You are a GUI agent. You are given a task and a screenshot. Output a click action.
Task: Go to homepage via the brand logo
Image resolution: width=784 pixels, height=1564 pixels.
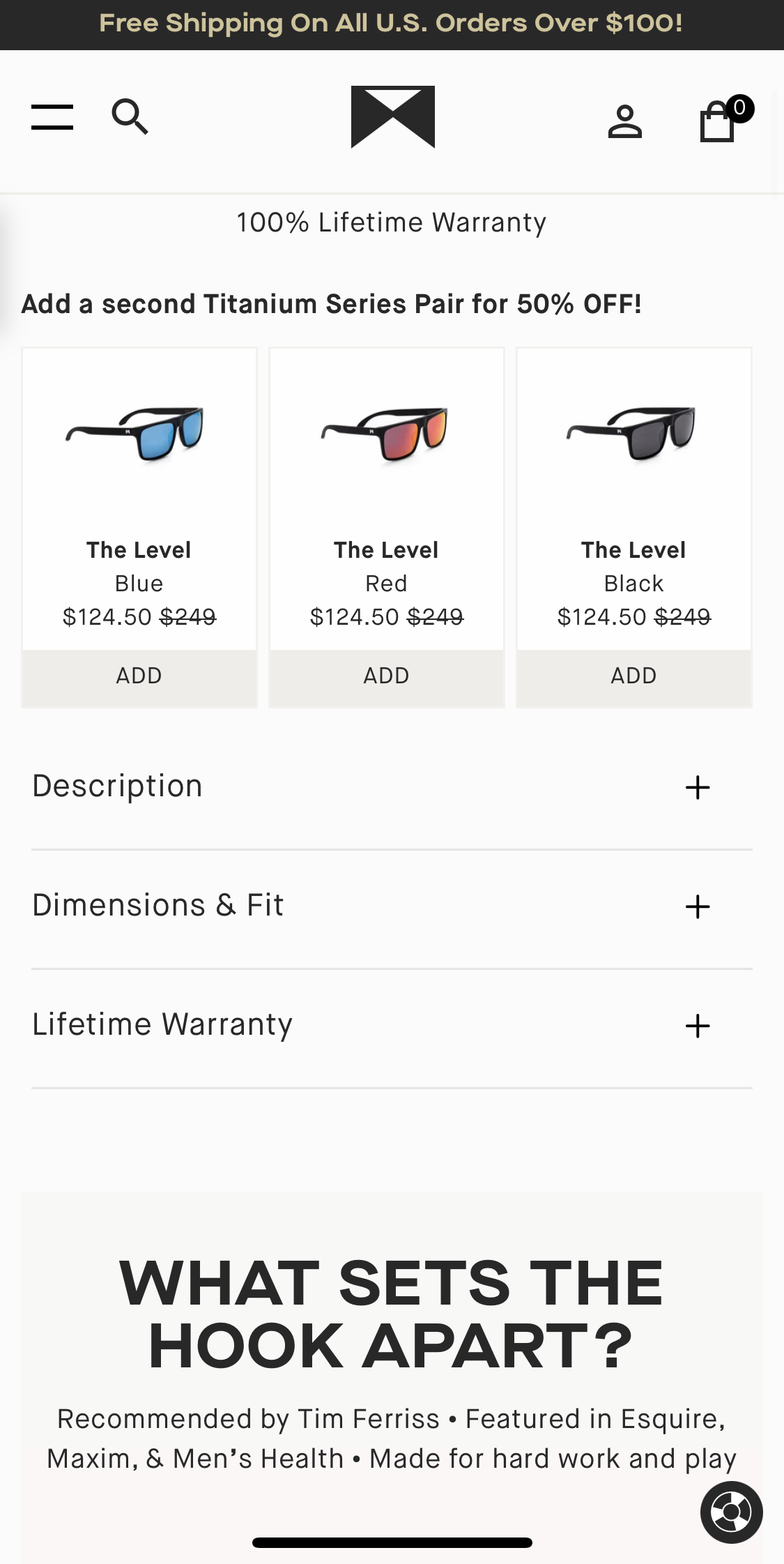pyautogui.click(x=392, y=116)
